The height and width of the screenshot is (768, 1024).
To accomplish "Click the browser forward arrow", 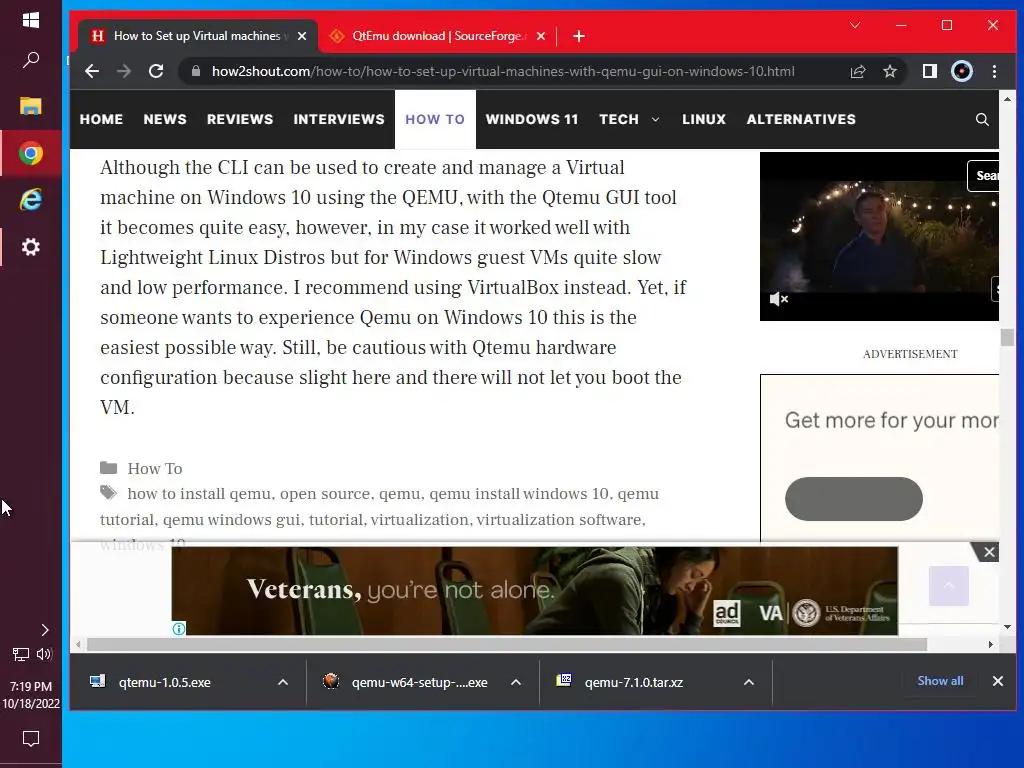I will pos(123,71).
